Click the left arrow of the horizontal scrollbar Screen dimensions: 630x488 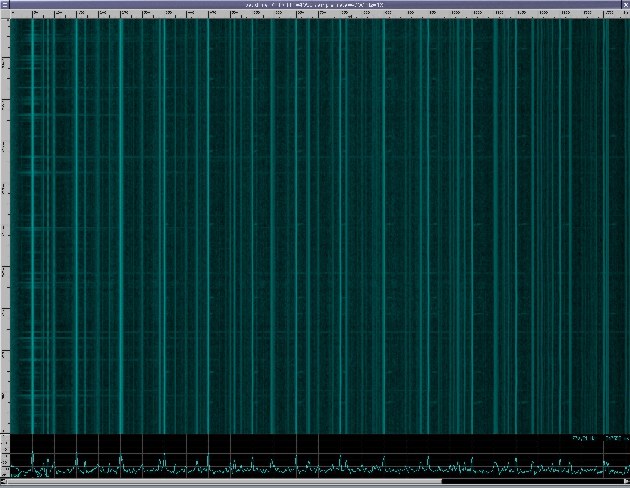click(3, 481)
